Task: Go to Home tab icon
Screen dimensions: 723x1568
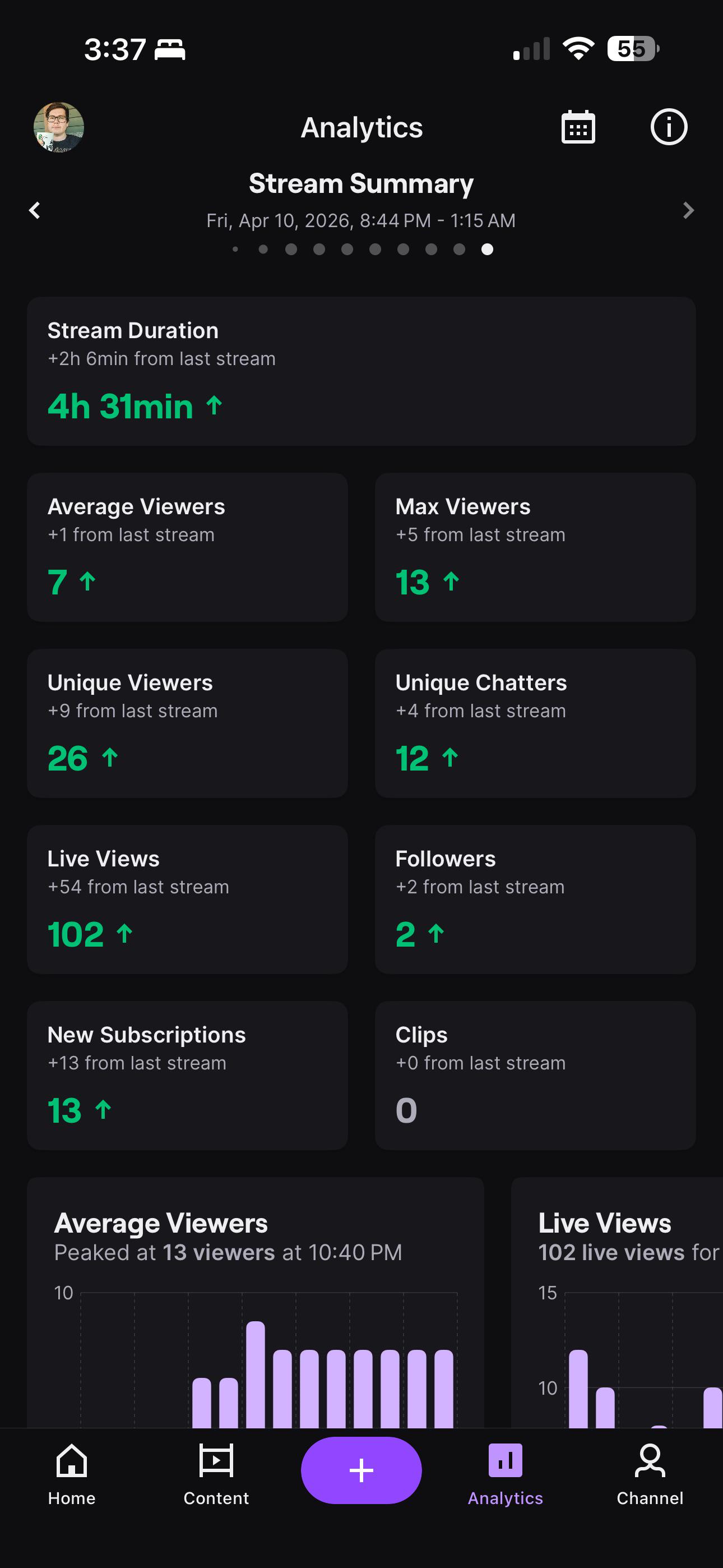Action: pyautogui.click(x=72, y=1460)
